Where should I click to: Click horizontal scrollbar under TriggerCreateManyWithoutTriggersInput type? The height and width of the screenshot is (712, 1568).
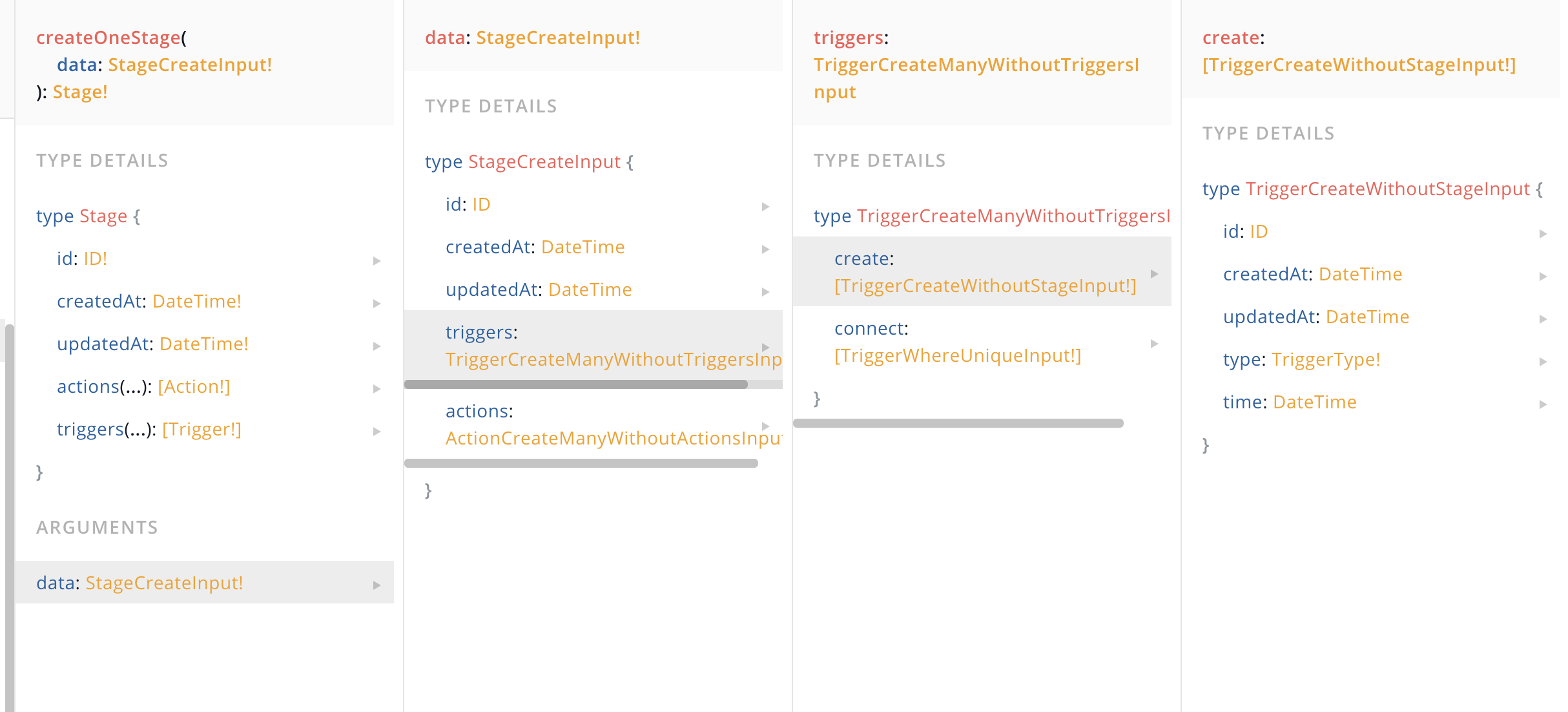tap(958, 423)
